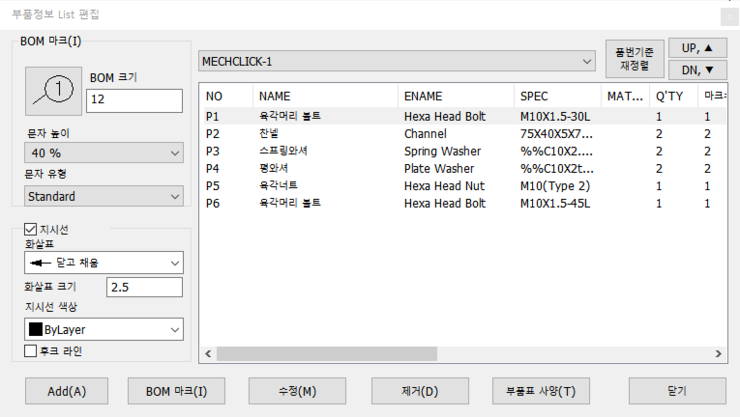The image size is (740, 417).
Task: Click the Add(A) button
Action: (x=67, y=391)
